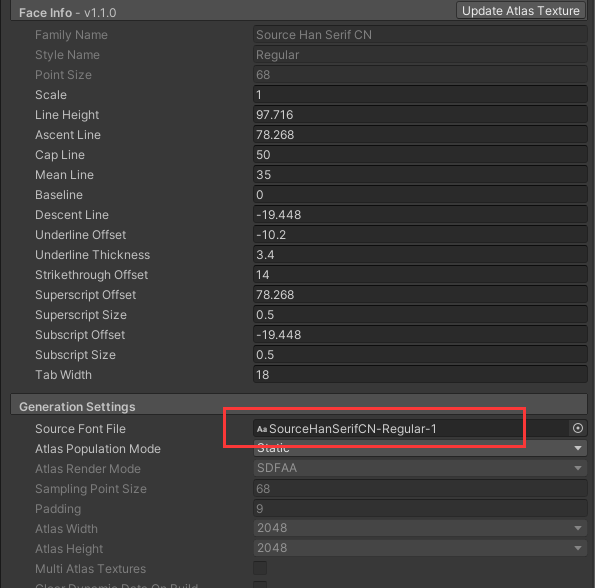Screen dimensions: 595x588
Task: Expand the Atlas Width dropdown
Action: coord(420,528)
